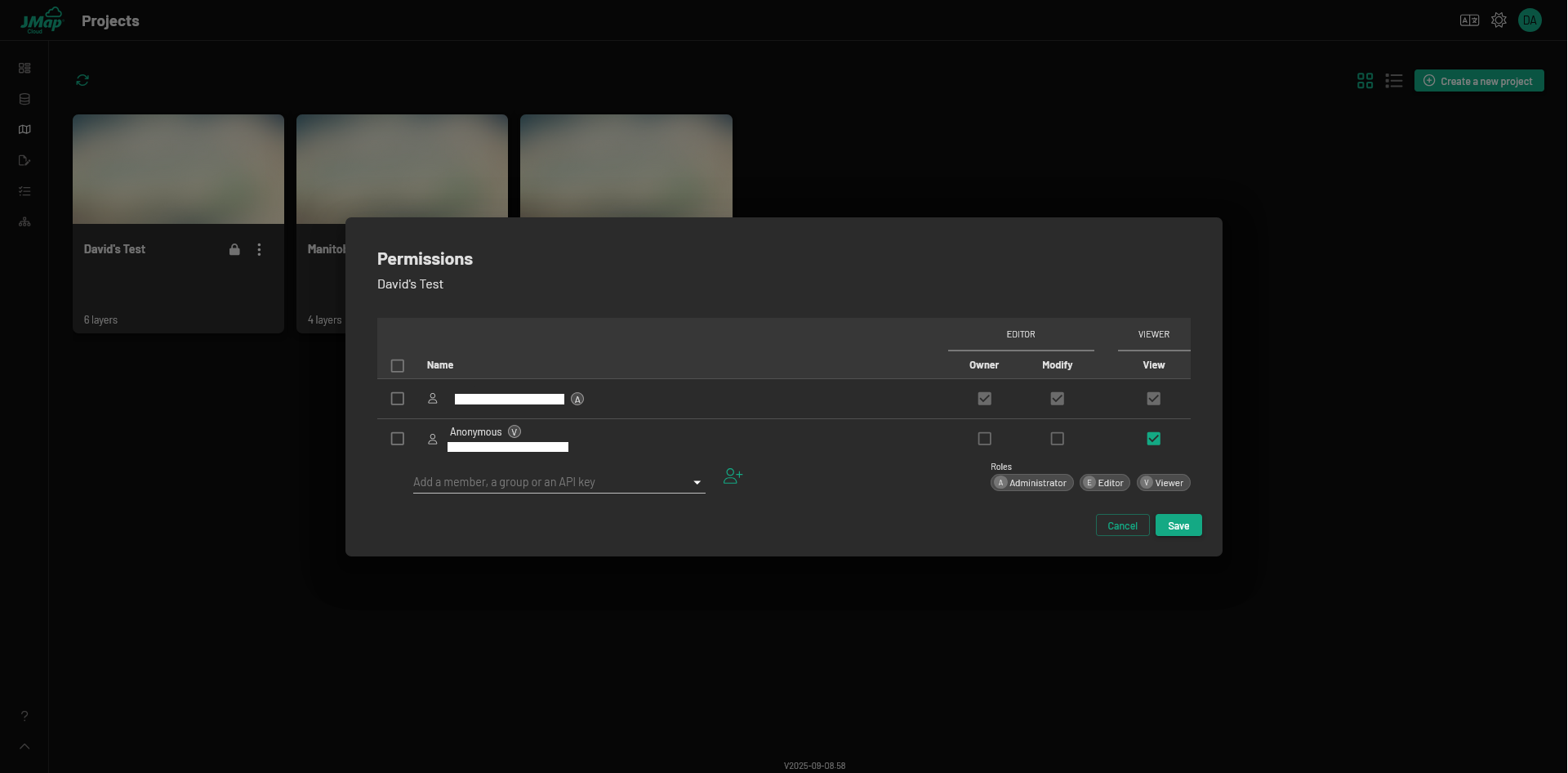Click the add member input field
1568x773 pixels.
click(x=547, y=482)
